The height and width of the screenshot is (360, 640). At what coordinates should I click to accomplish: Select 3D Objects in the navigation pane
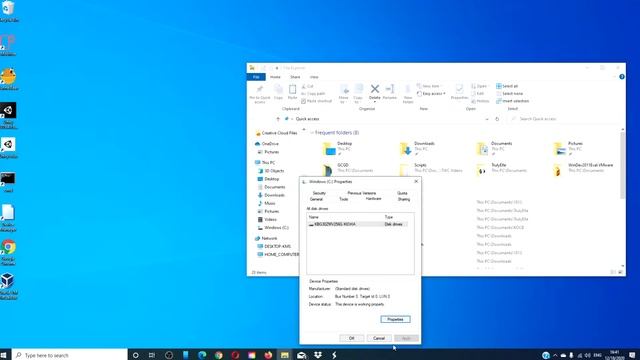click(271, 171)
